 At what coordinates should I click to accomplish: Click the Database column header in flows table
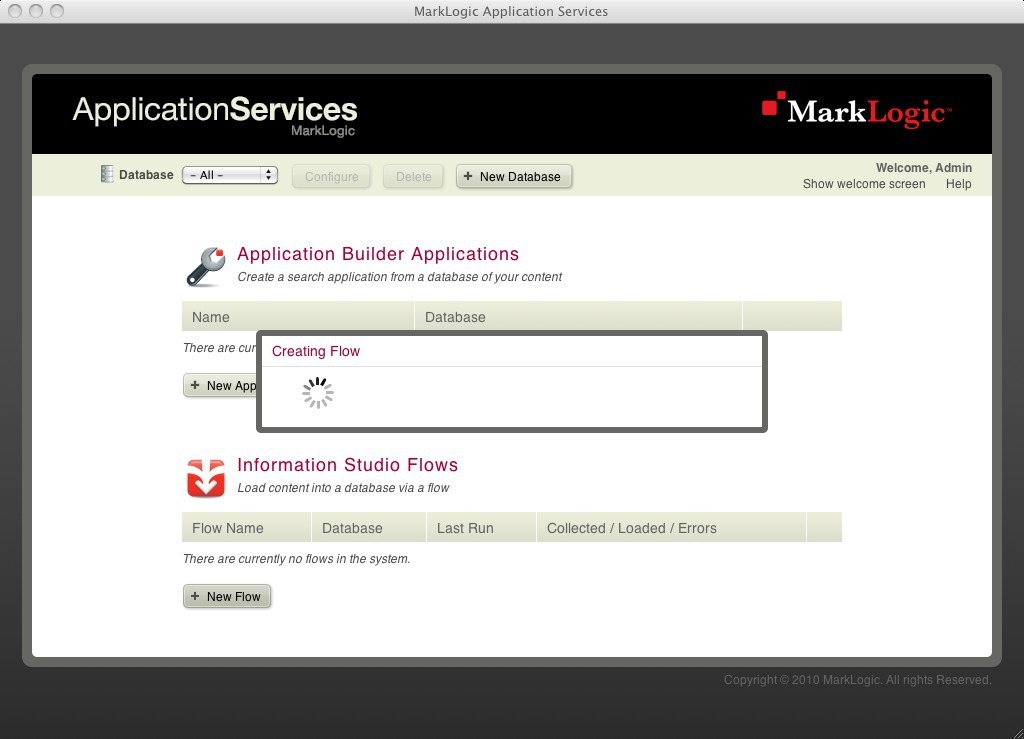tap(369, 527)
